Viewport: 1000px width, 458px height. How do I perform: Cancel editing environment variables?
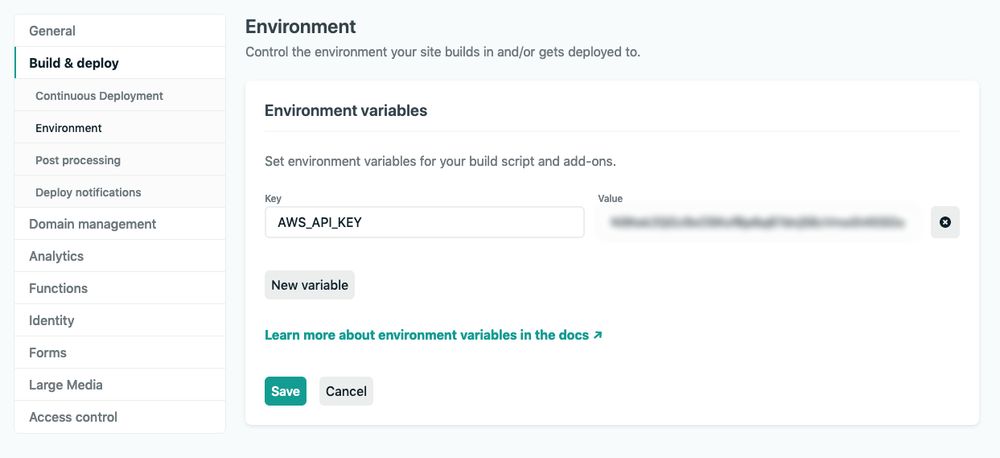click(x=346, y=391)
